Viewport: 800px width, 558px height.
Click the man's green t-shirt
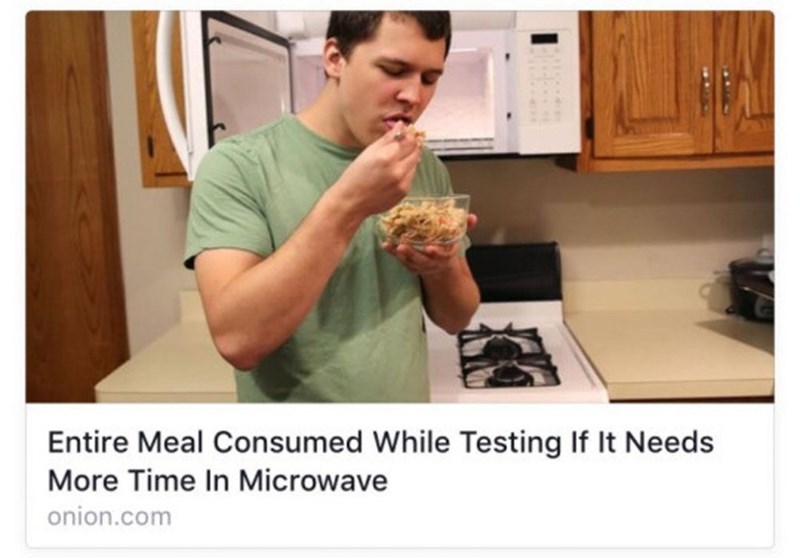click(316, 265)
